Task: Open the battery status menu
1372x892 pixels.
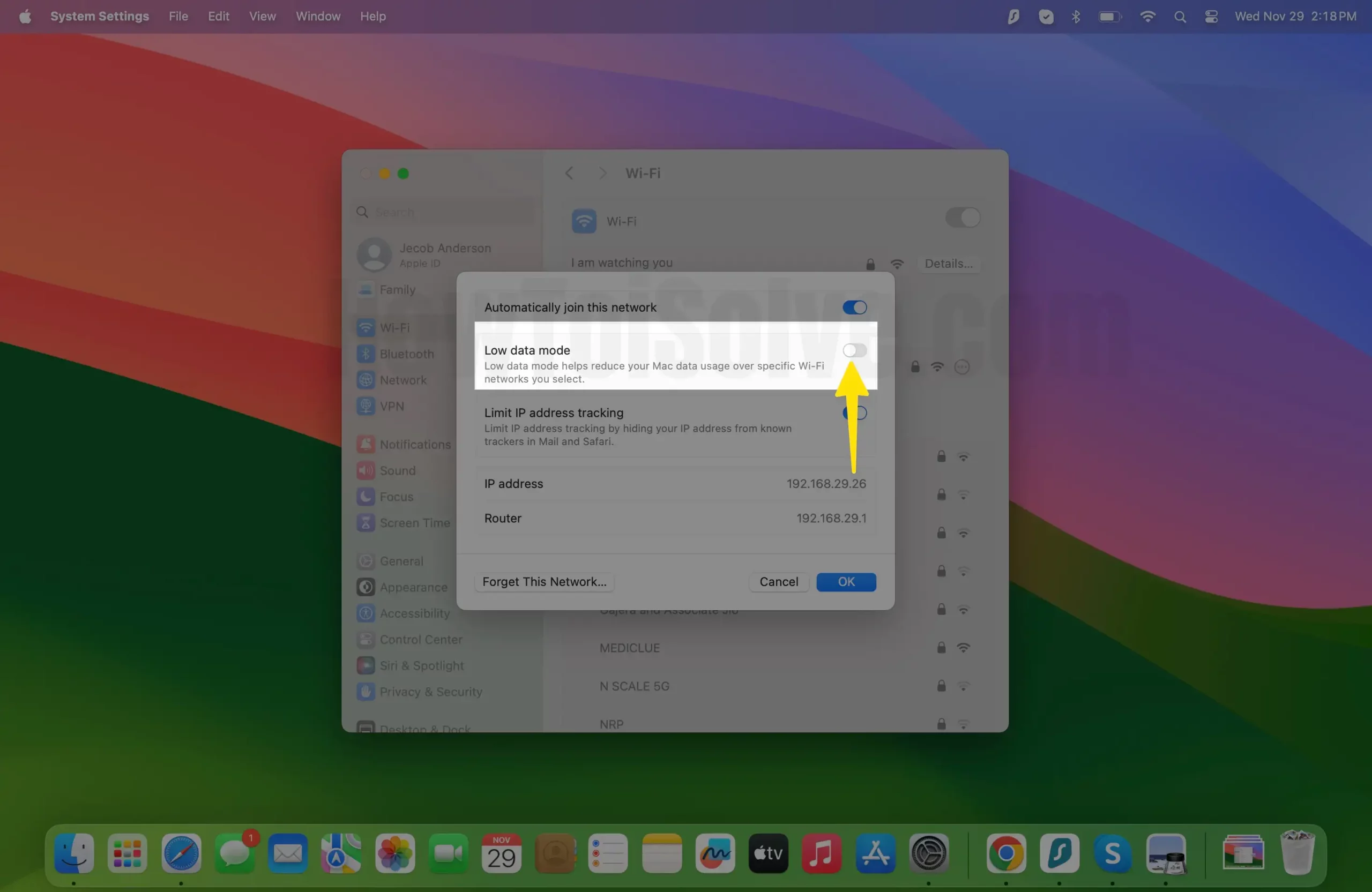Action: tap(1109, 16)
